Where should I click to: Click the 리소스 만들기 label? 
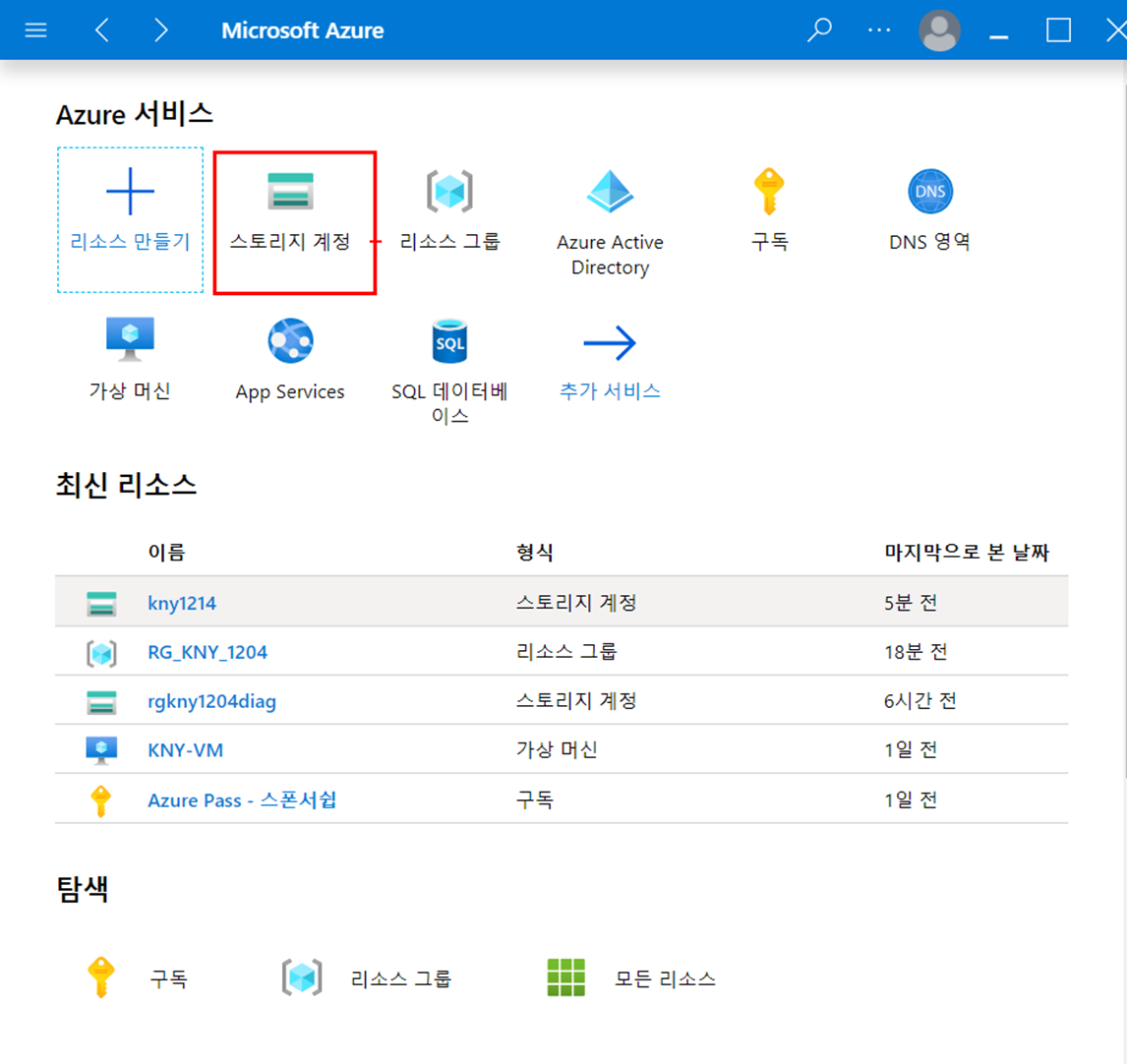[x=130, y=242]
